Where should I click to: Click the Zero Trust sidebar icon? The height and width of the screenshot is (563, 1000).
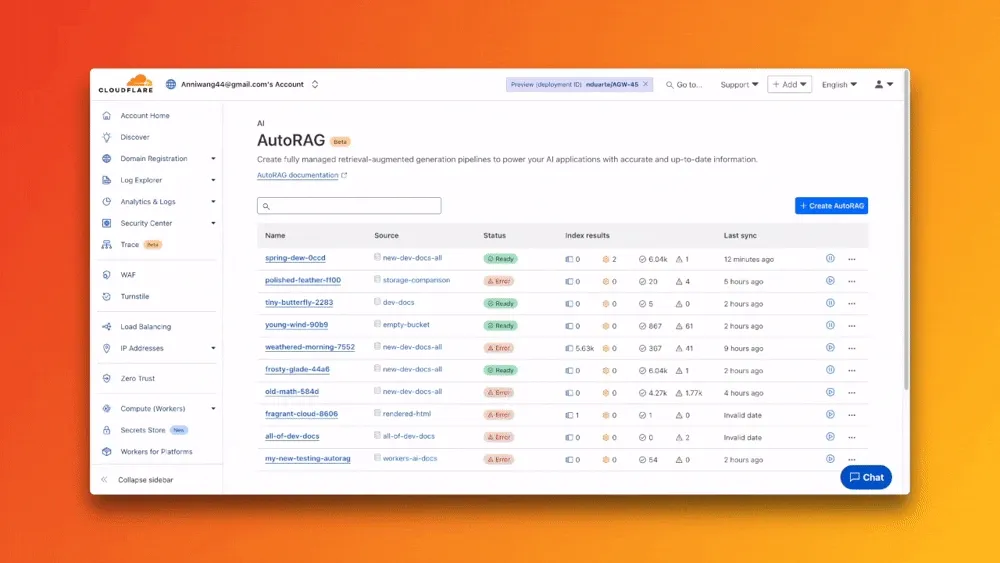(x=107, y=379)
